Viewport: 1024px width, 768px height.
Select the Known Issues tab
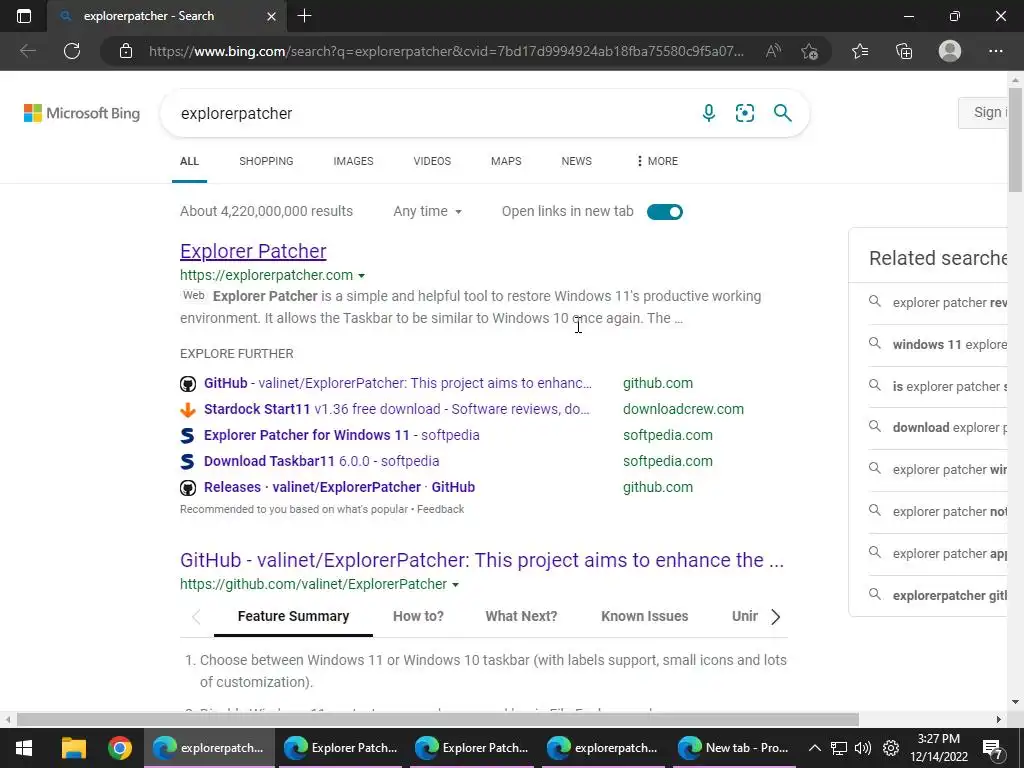[x=645, y=616]
